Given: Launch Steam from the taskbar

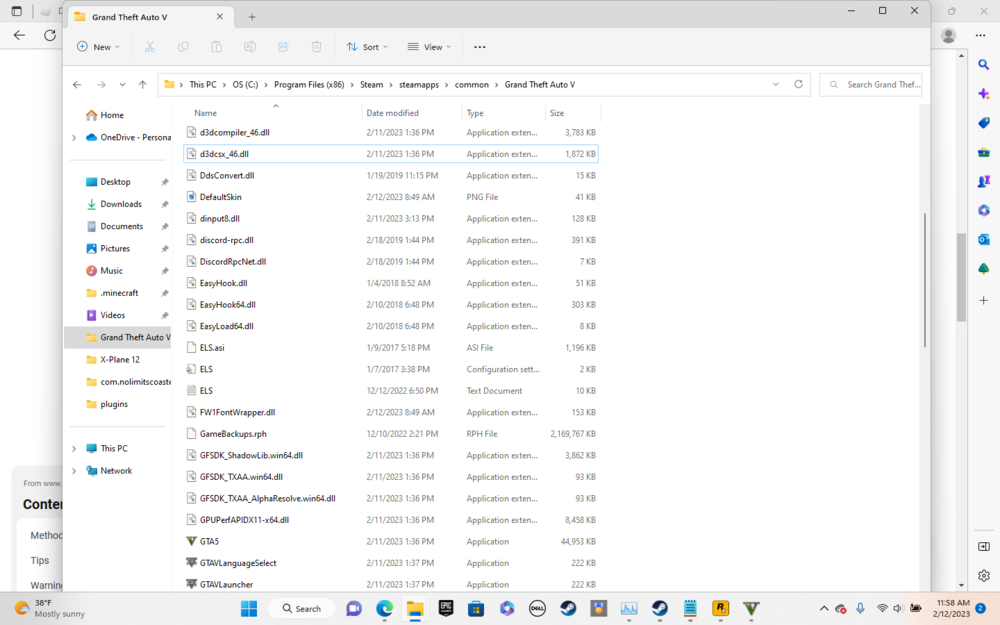Looking at the screenshot, I should (568, 608).
